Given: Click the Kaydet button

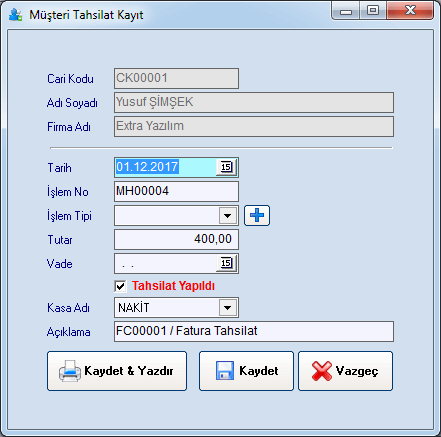Looking at the screenshot, I should tap(246, 371).
